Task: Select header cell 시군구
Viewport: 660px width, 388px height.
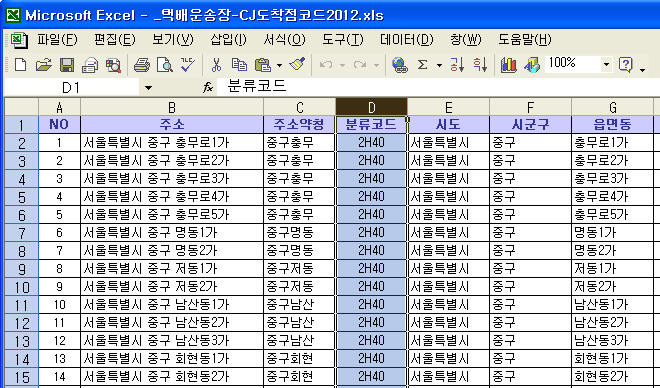Action: pyautogui.click(x=530, y=125)
